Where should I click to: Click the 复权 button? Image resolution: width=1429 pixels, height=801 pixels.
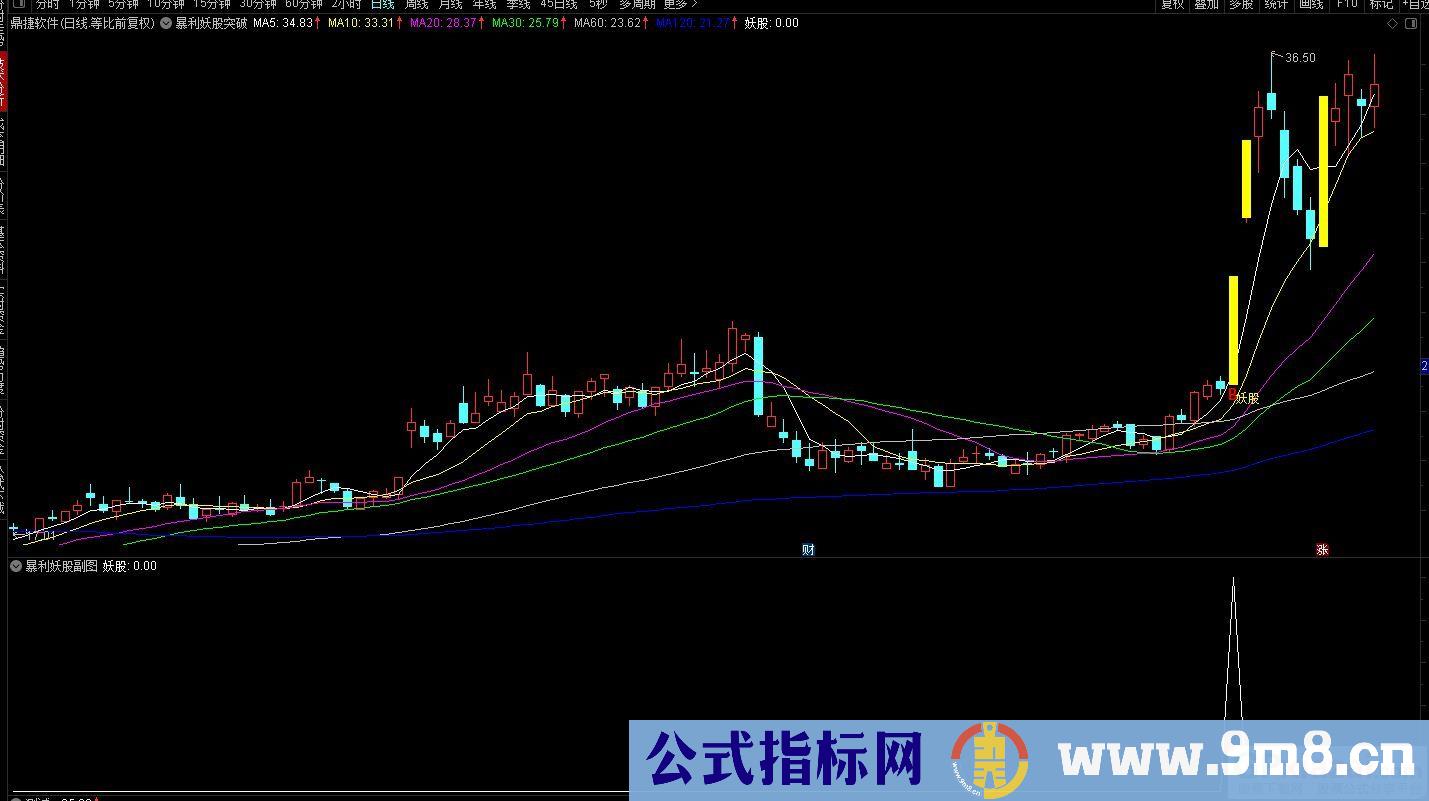click(1172, 5)
